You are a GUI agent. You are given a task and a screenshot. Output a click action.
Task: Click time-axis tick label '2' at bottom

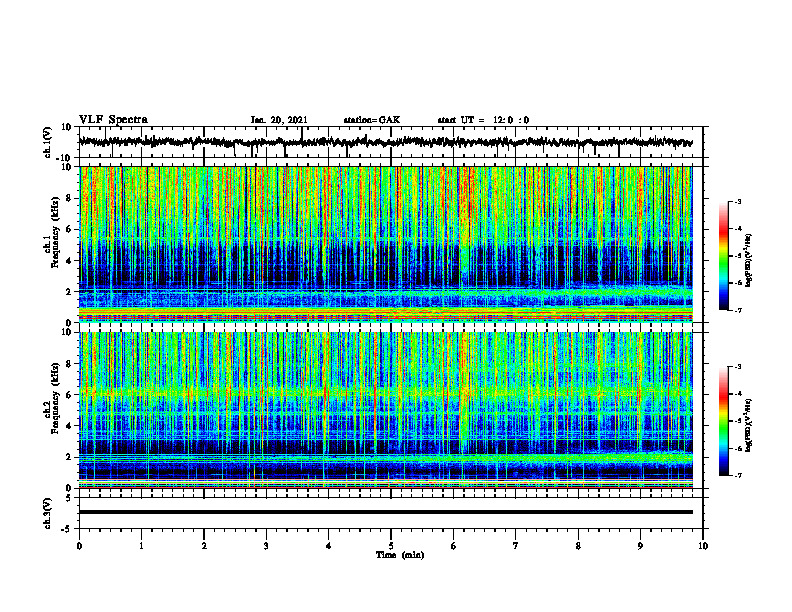(204, 546)
